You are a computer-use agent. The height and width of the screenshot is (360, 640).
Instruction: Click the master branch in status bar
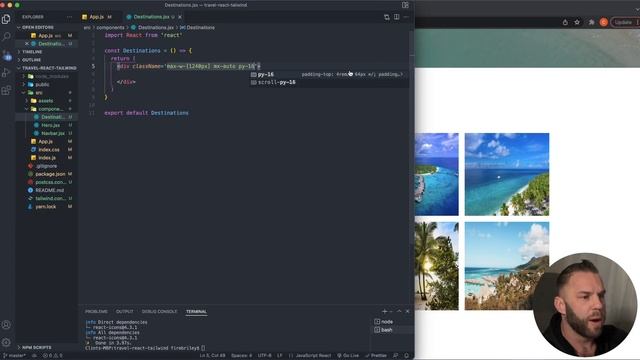coord(14,356)
